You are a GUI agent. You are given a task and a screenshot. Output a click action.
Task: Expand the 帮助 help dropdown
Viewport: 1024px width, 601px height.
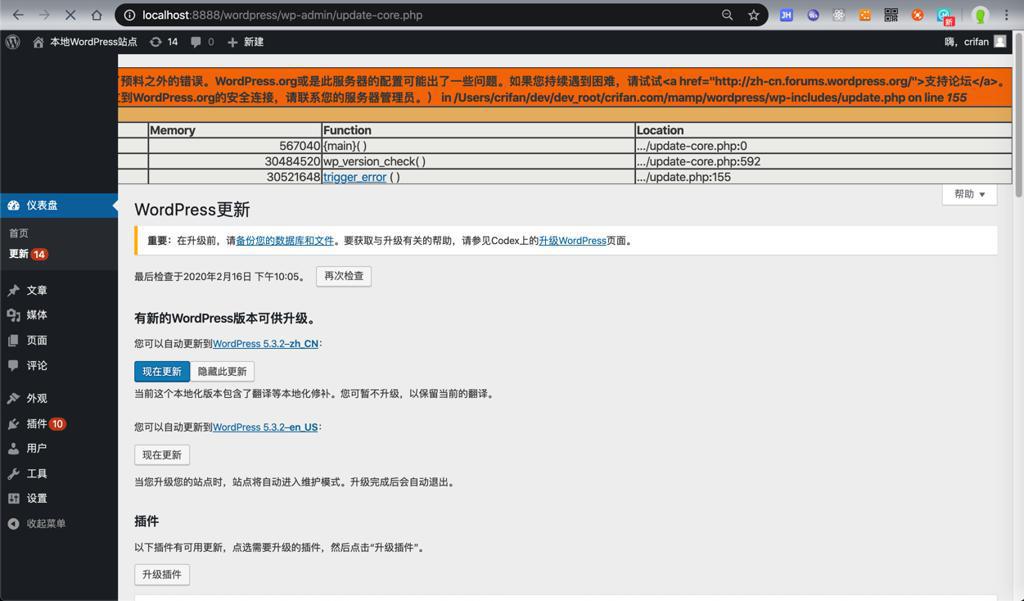click(969, 194)
